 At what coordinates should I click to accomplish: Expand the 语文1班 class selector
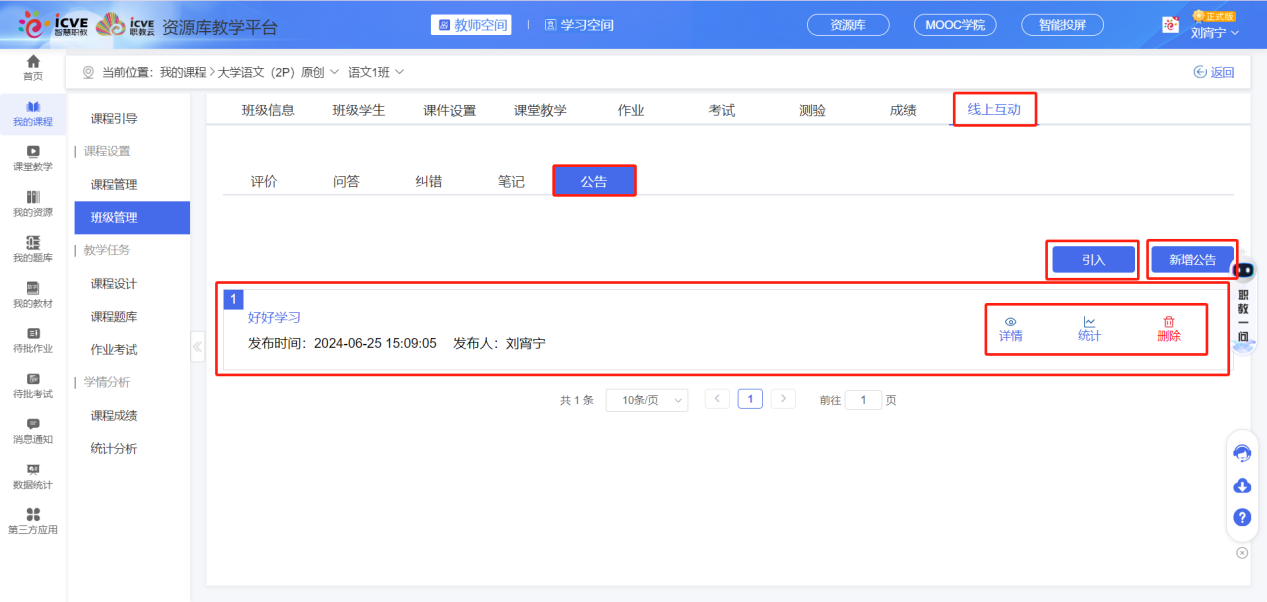[398, 71]
